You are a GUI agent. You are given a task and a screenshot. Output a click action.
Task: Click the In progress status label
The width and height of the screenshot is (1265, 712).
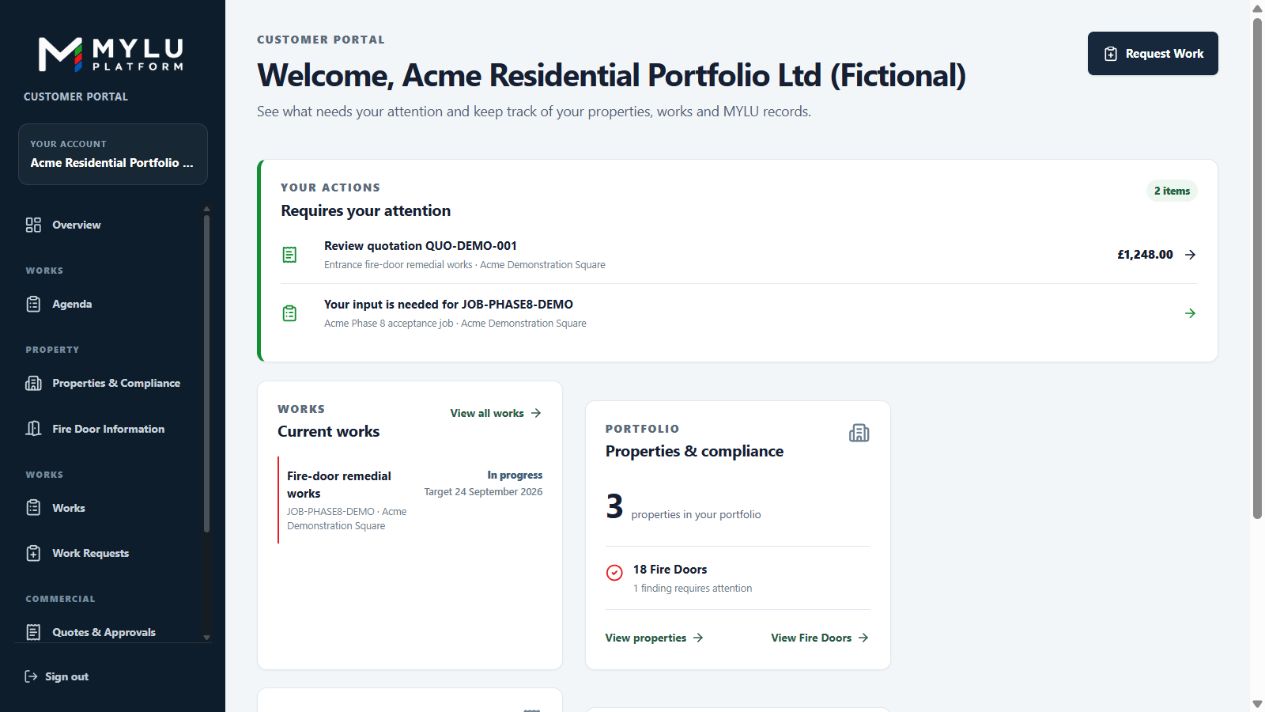pos(515,475)
